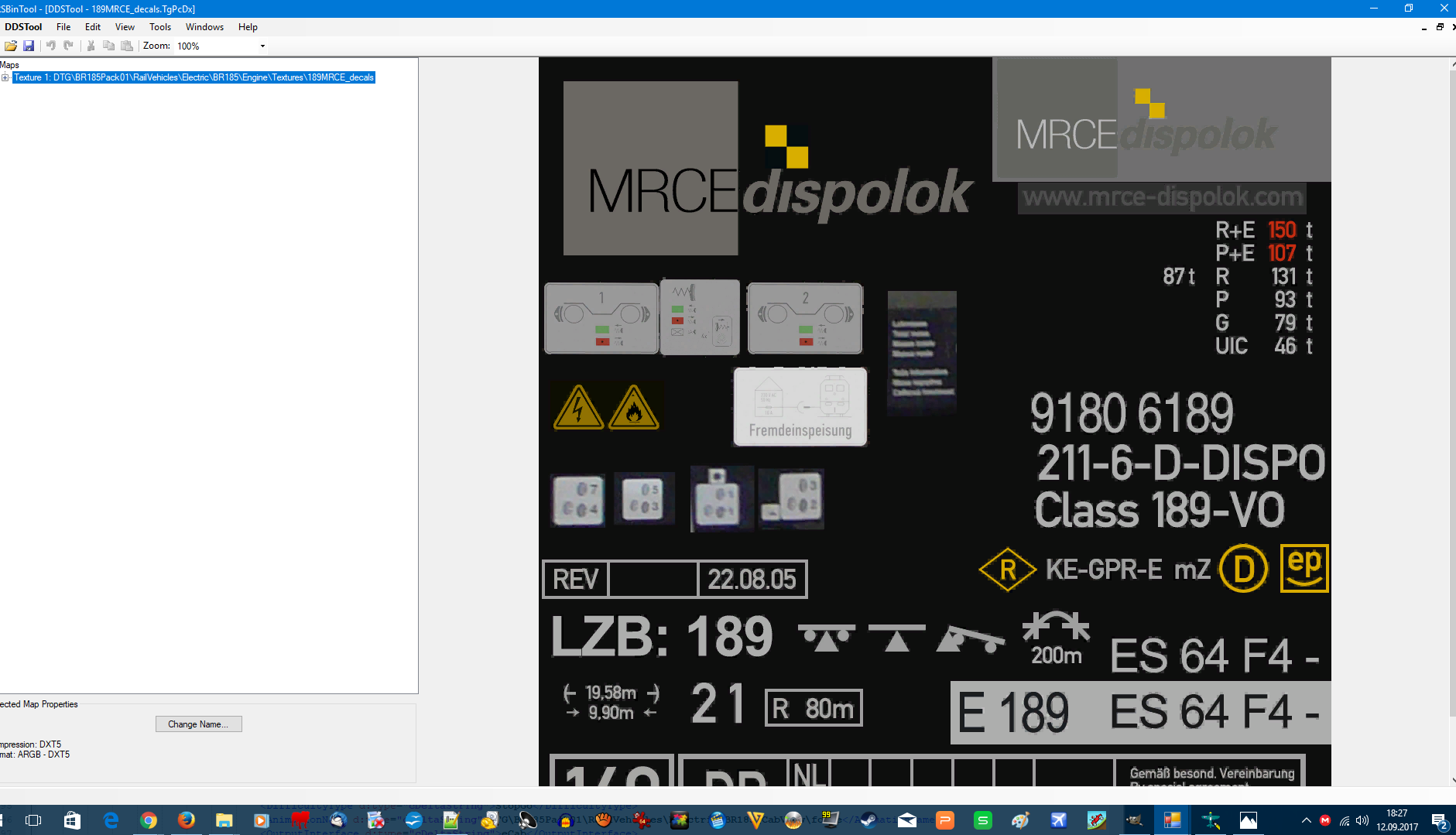Show hidden system tray icons
This screenshot has width=1456, height=835.
coord(1307,820)
